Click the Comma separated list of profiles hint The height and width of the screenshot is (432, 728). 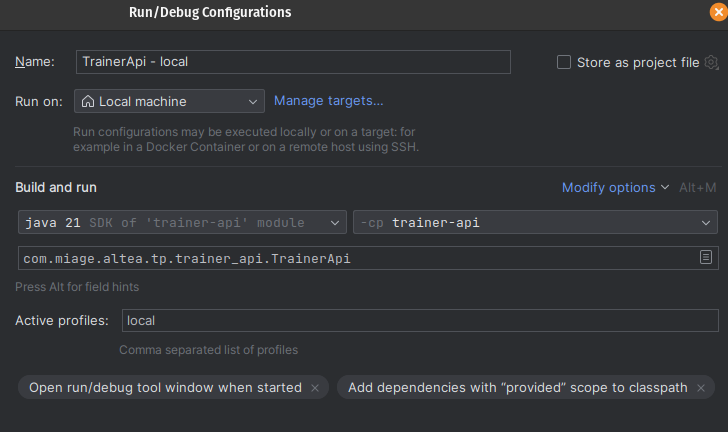(x=208, y=350)
